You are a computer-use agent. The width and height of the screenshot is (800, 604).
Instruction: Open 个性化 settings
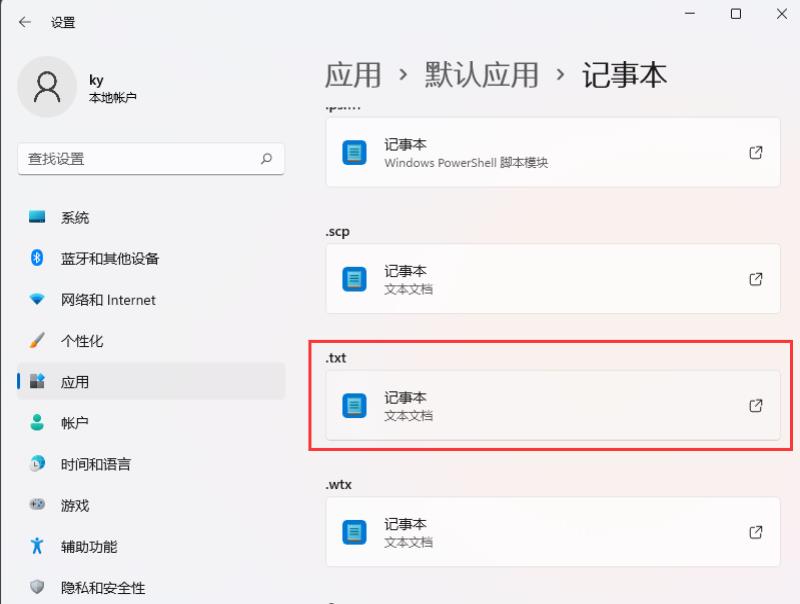[x=74, y=340]
